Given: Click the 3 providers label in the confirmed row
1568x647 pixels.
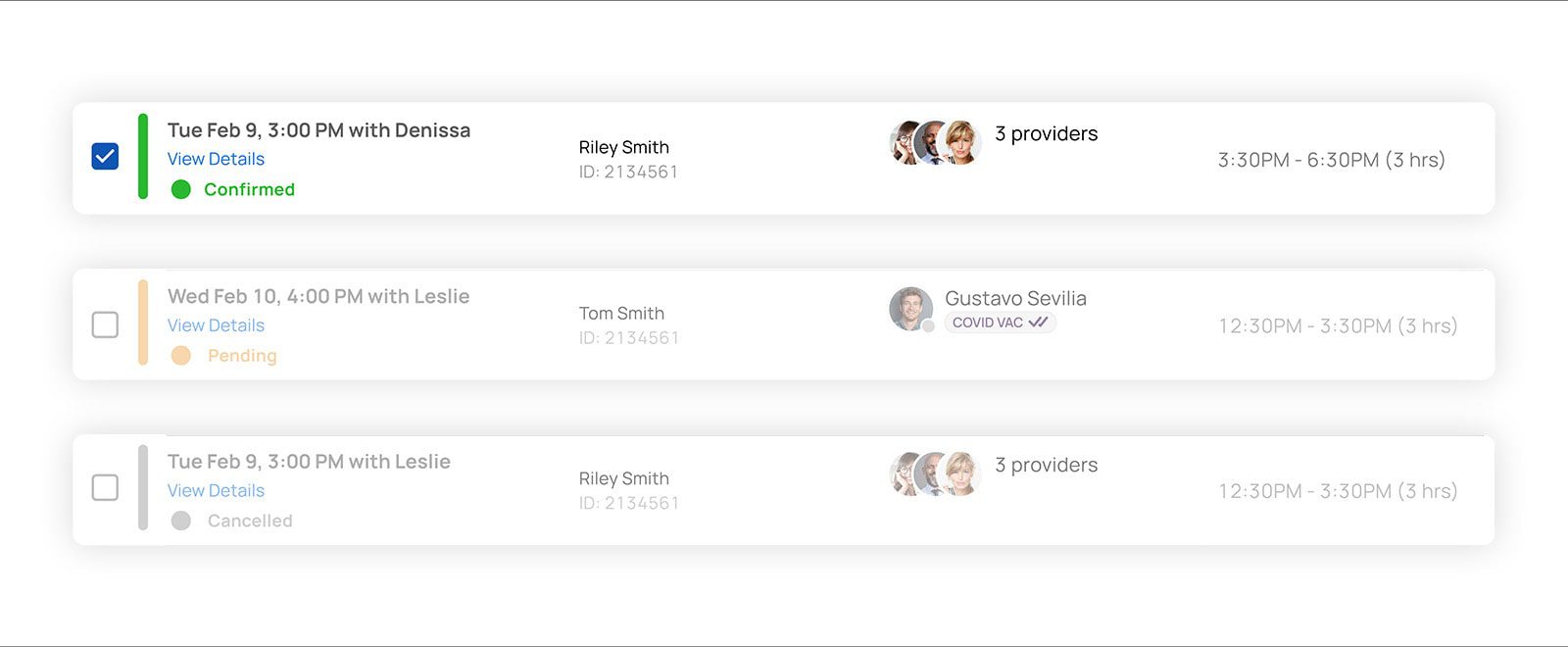Looking at the screenshot, I should tap(1046, 133).
